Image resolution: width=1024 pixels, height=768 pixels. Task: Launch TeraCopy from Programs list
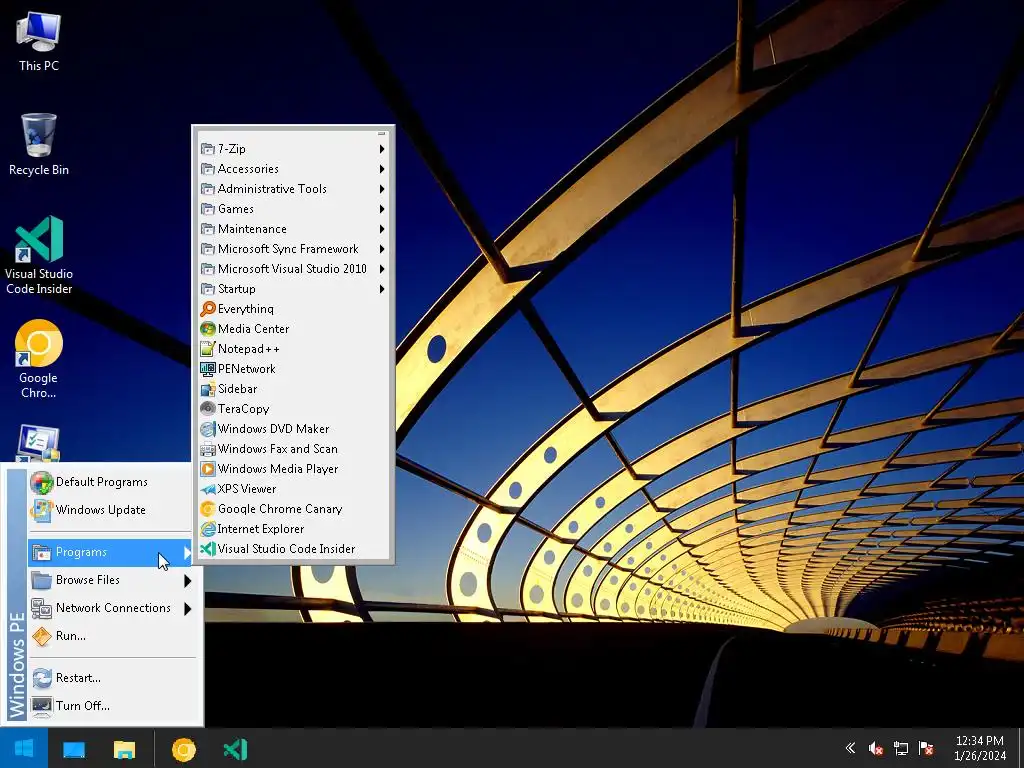pyautogui.click(x=293, y=409)
